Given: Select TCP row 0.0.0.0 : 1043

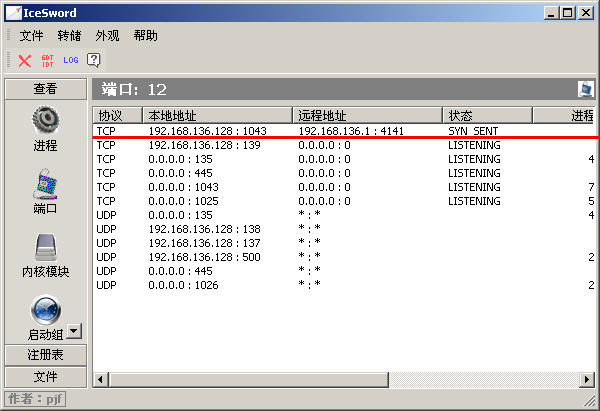Looking at the screenshot, I should pyautogui.click(x=344, y=187).
